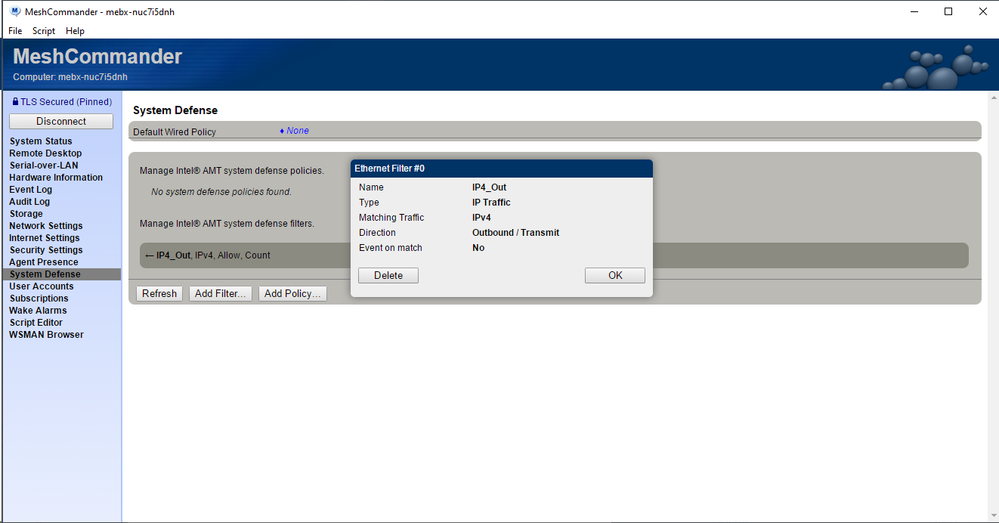The width and height of the screenshot is (999, 523).
Task: View the Event Log
Action: [x=31, y=190]
